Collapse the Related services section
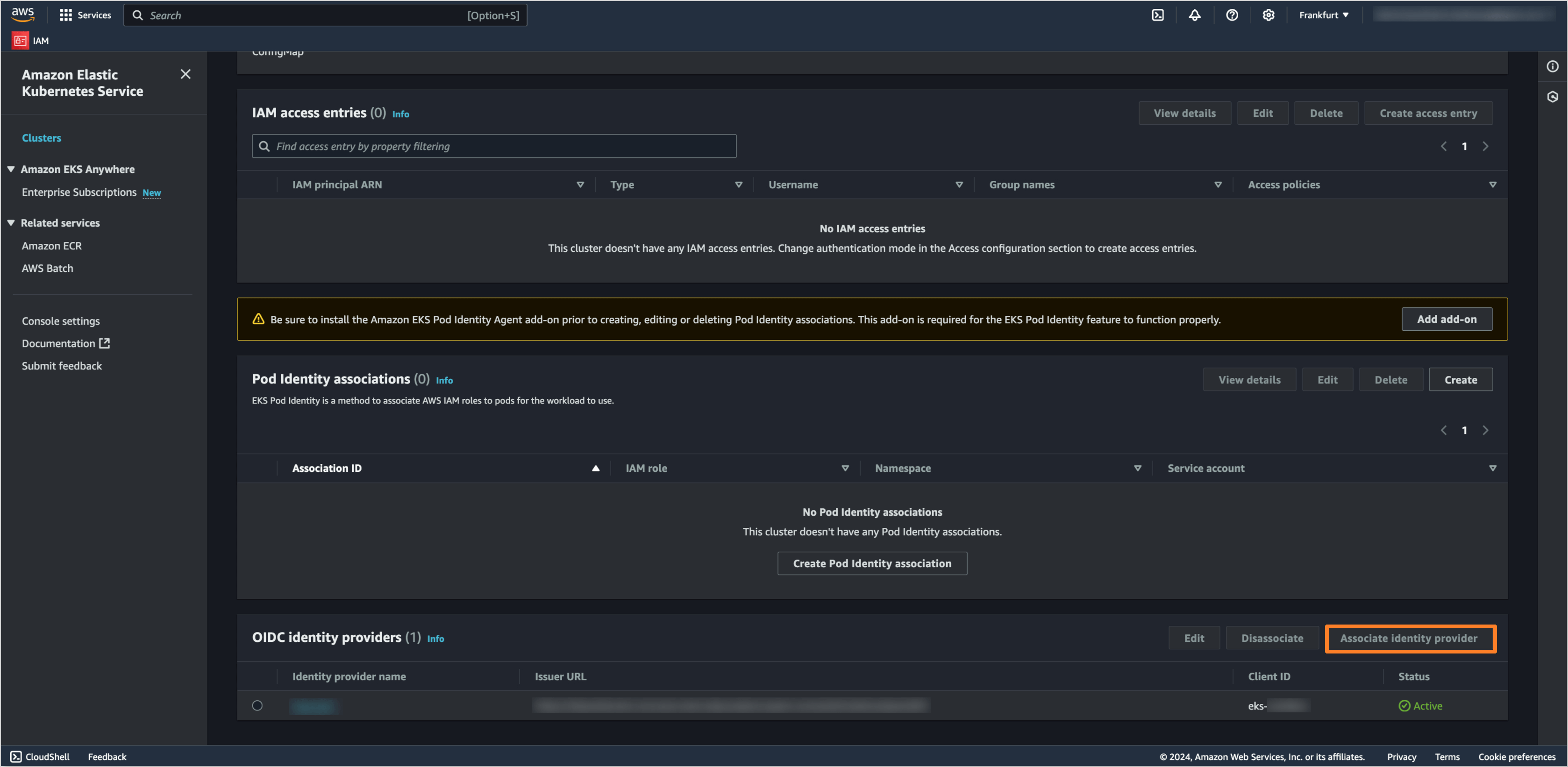Image resolution: width=1568 pixels, height=767 pixels. 11,223
